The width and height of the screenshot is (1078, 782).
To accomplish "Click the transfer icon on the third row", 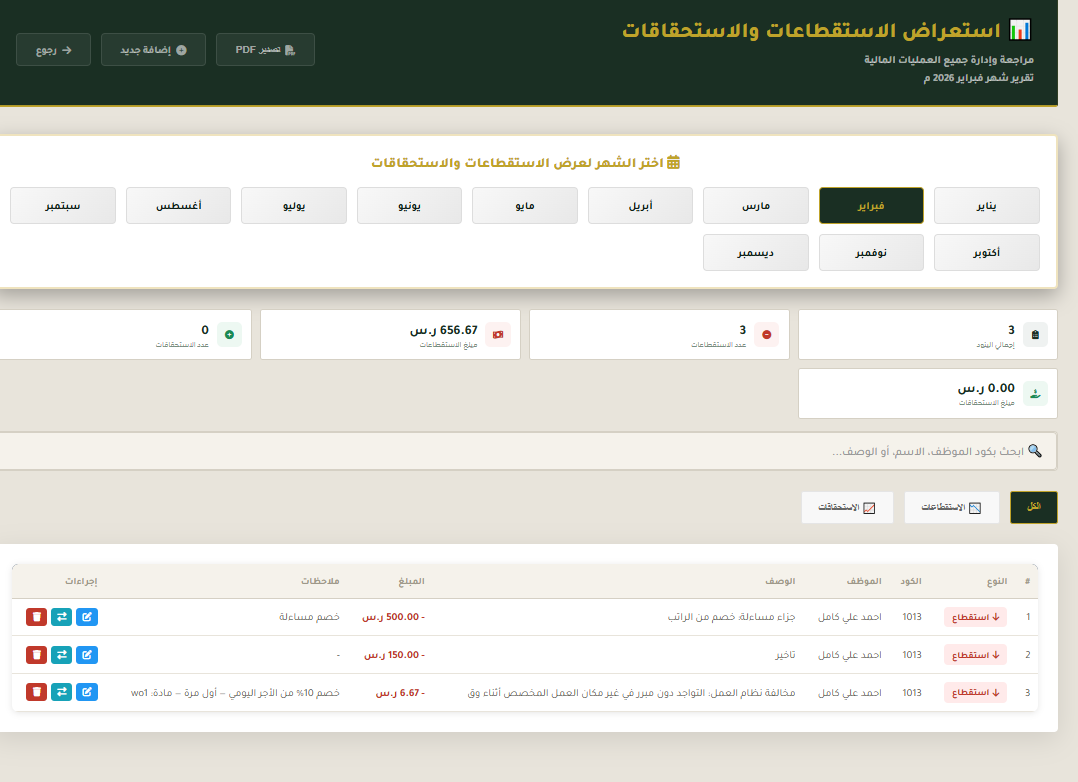I will (x=62, y=691).
